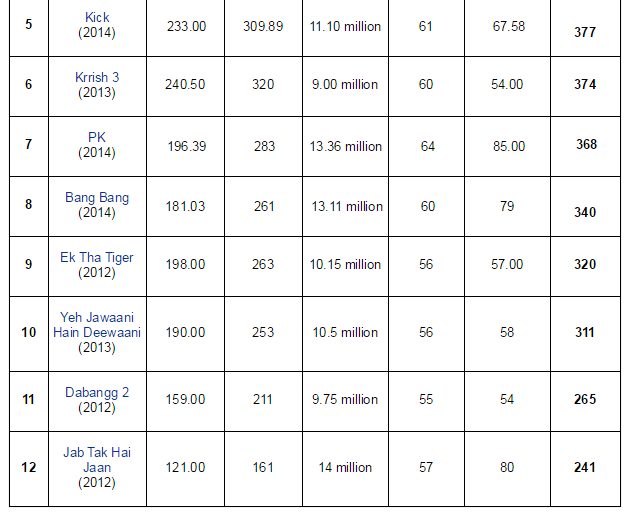
Task: Click the value '159.00' in Dabangg 2 row
Action: click(185, 400)
